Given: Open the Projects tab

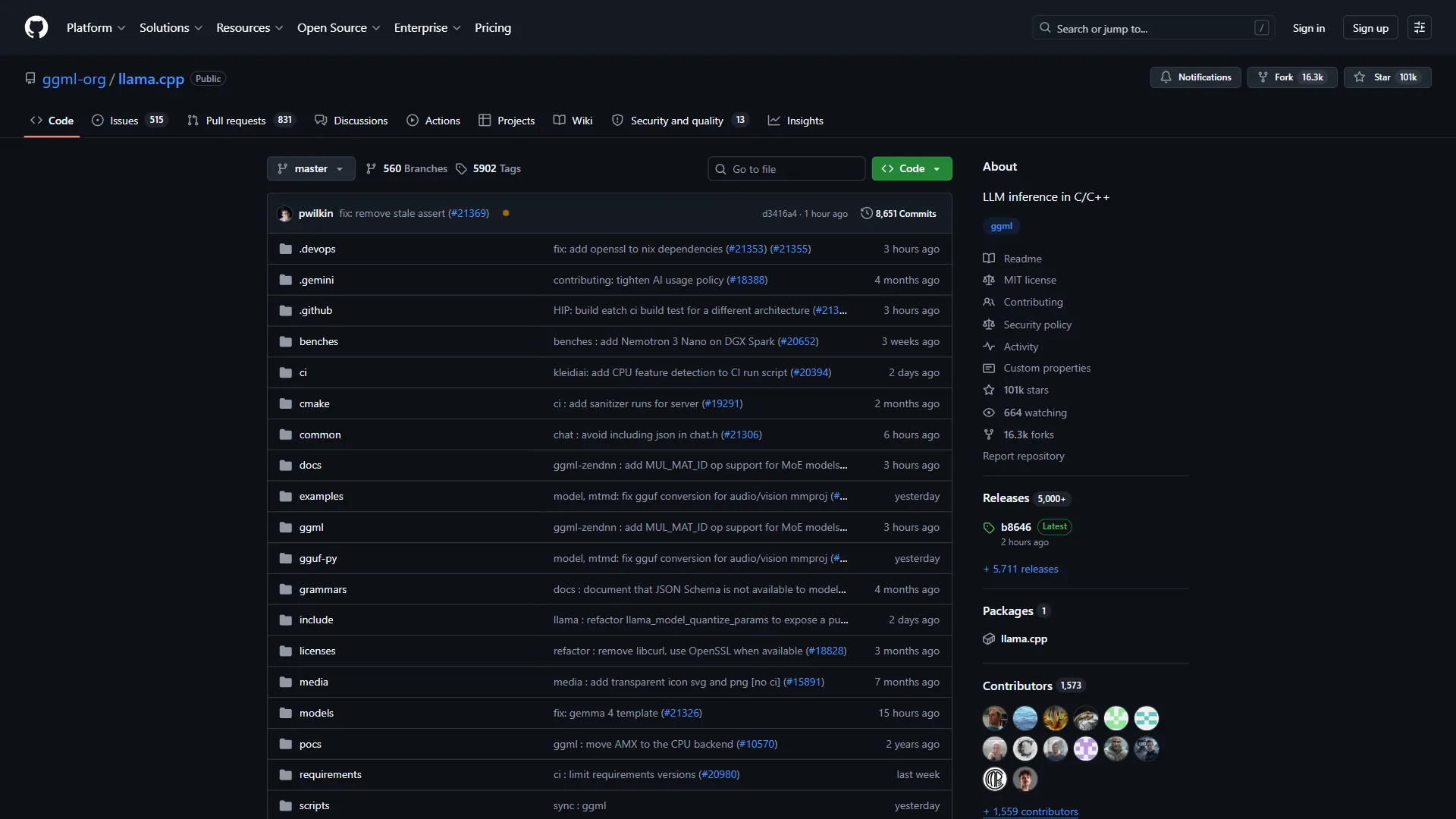Looking at the screenshot, I should pos(507,121).
